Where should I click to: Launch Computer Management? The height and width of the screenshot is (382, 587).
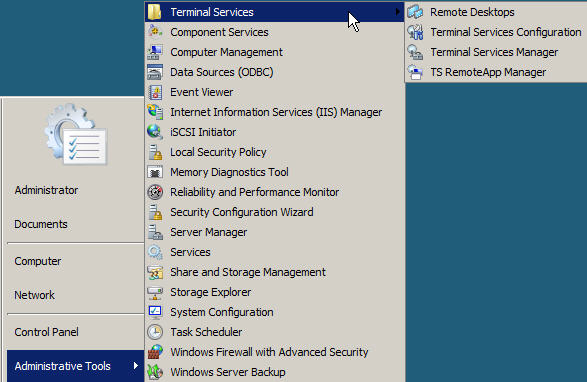[x=274, y=52]
